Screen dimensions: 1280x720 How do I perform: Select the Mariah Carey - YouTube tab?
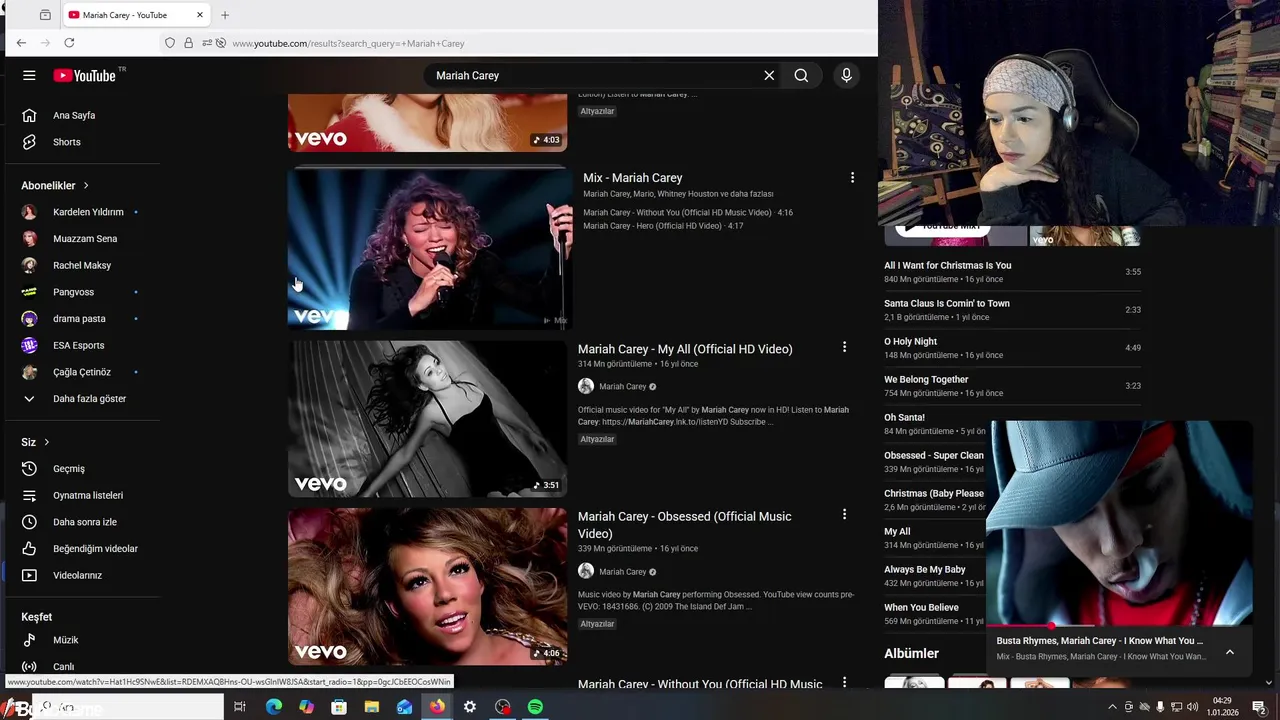136,15
